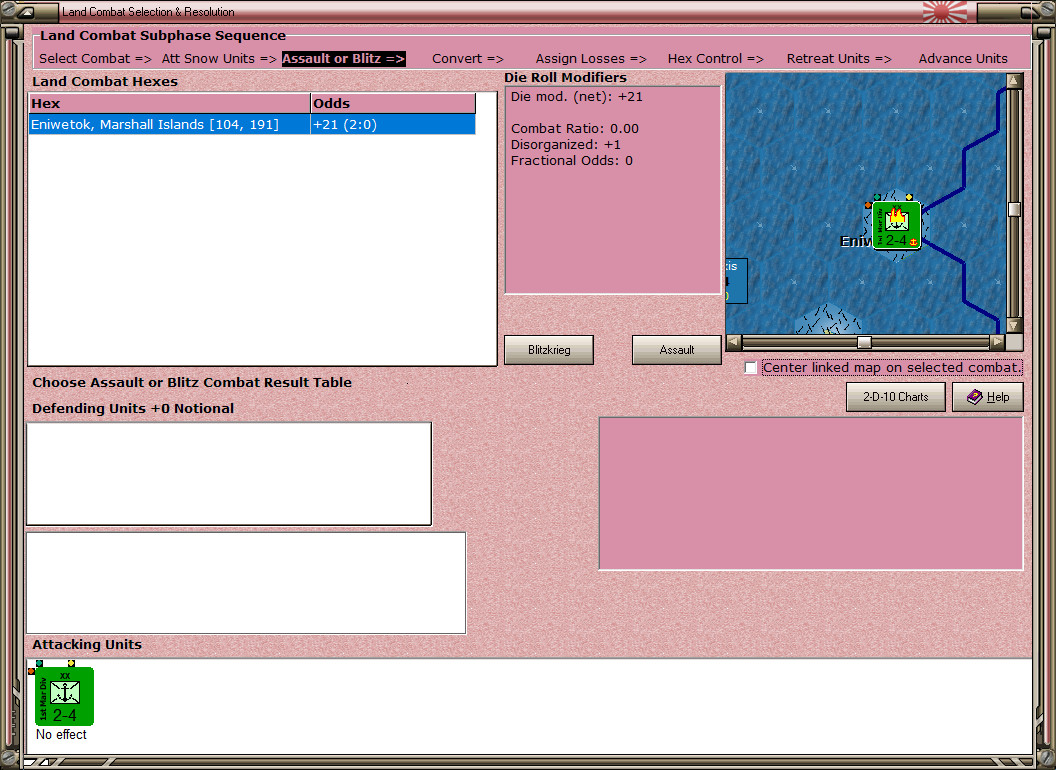The image size is (1056, 770).
Task: Click the Retreat Units subphase label
Action: tap(839, 59)
